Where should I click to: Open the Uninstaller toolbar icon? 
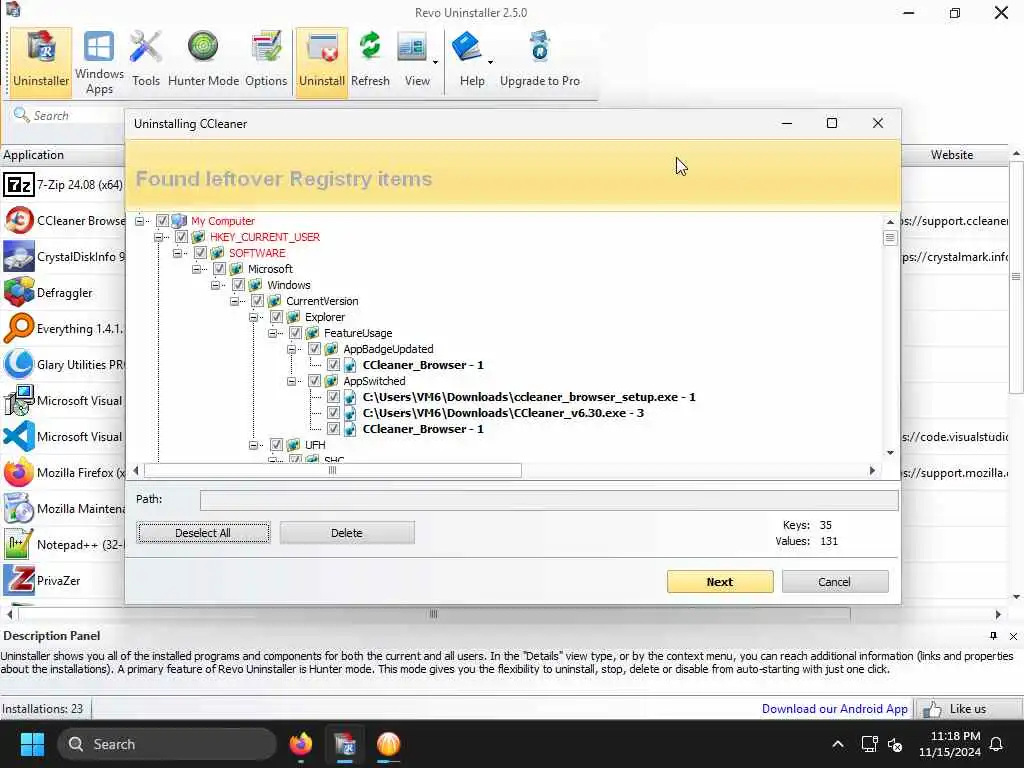pyautogui.click(x=40, y=62)
